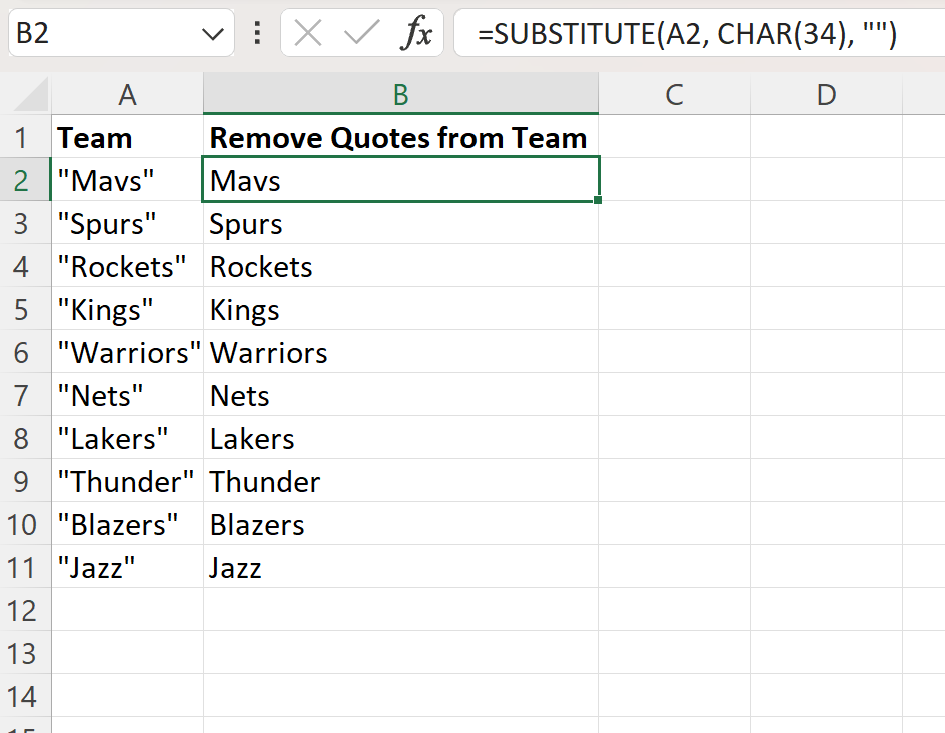Click the unquoted Kings cell in column B
This screenshot has height=733, width=945.
[401, 309]
